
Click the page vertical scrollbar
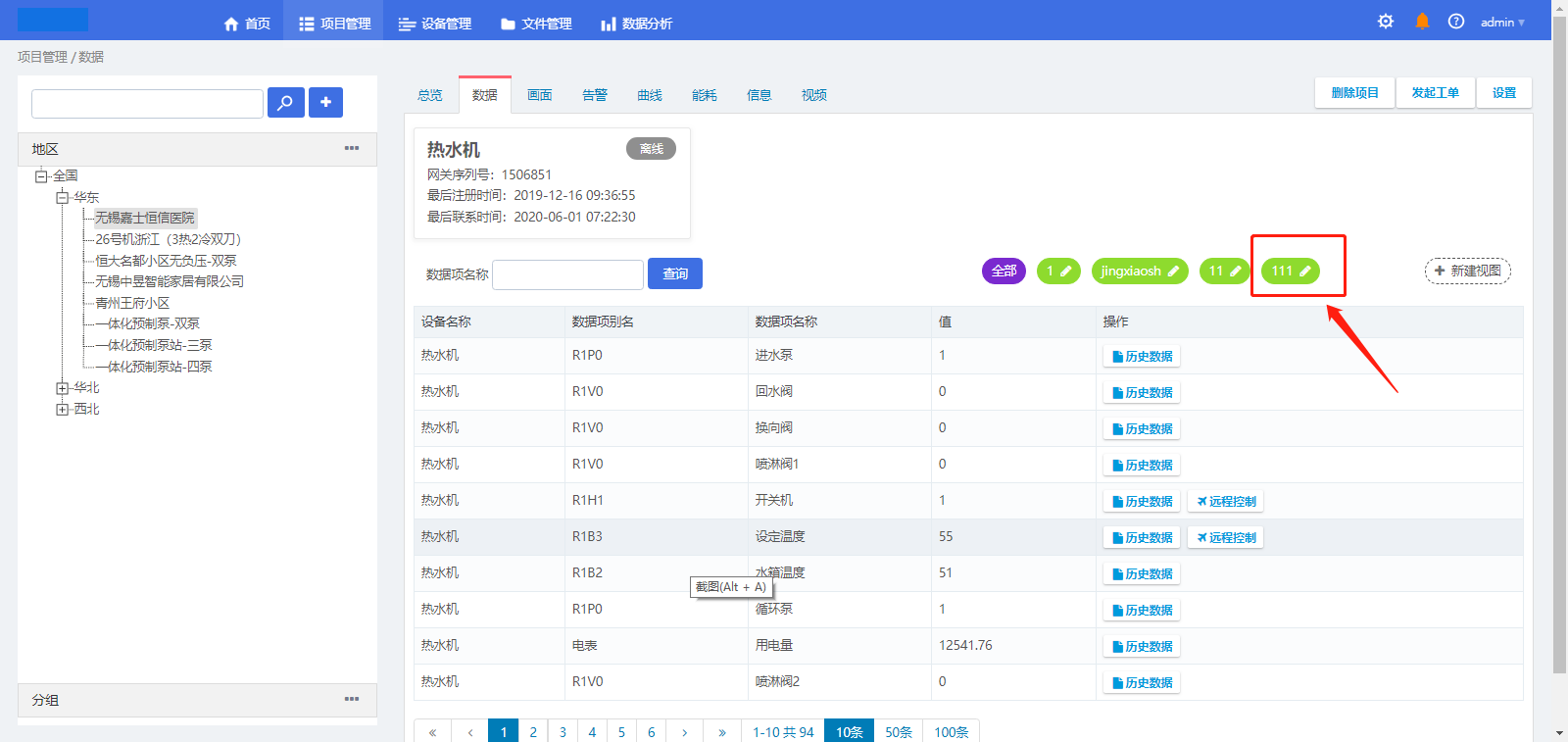coord(1559,343)
